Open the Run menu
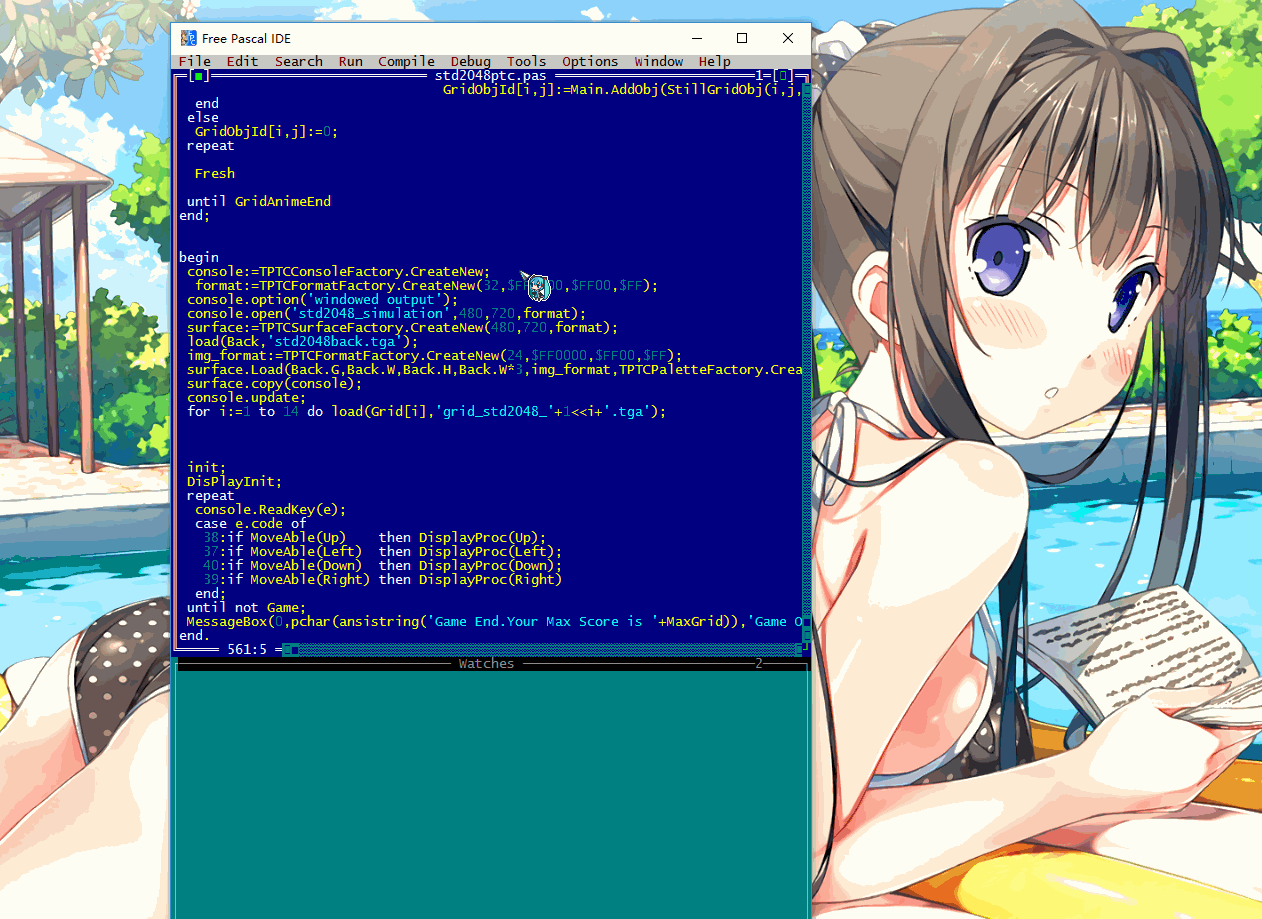The image size is (1262, 919). point(350,61)
